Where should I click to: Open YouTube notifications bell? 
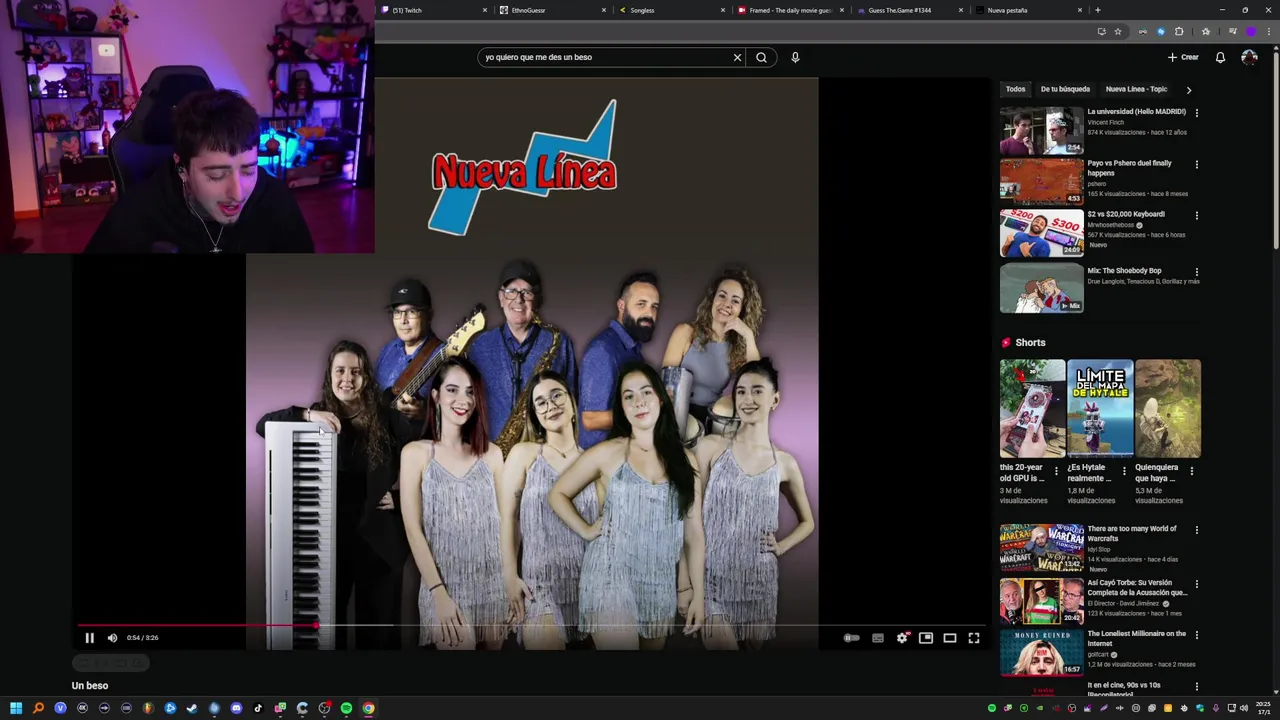tap(1220, 57)
